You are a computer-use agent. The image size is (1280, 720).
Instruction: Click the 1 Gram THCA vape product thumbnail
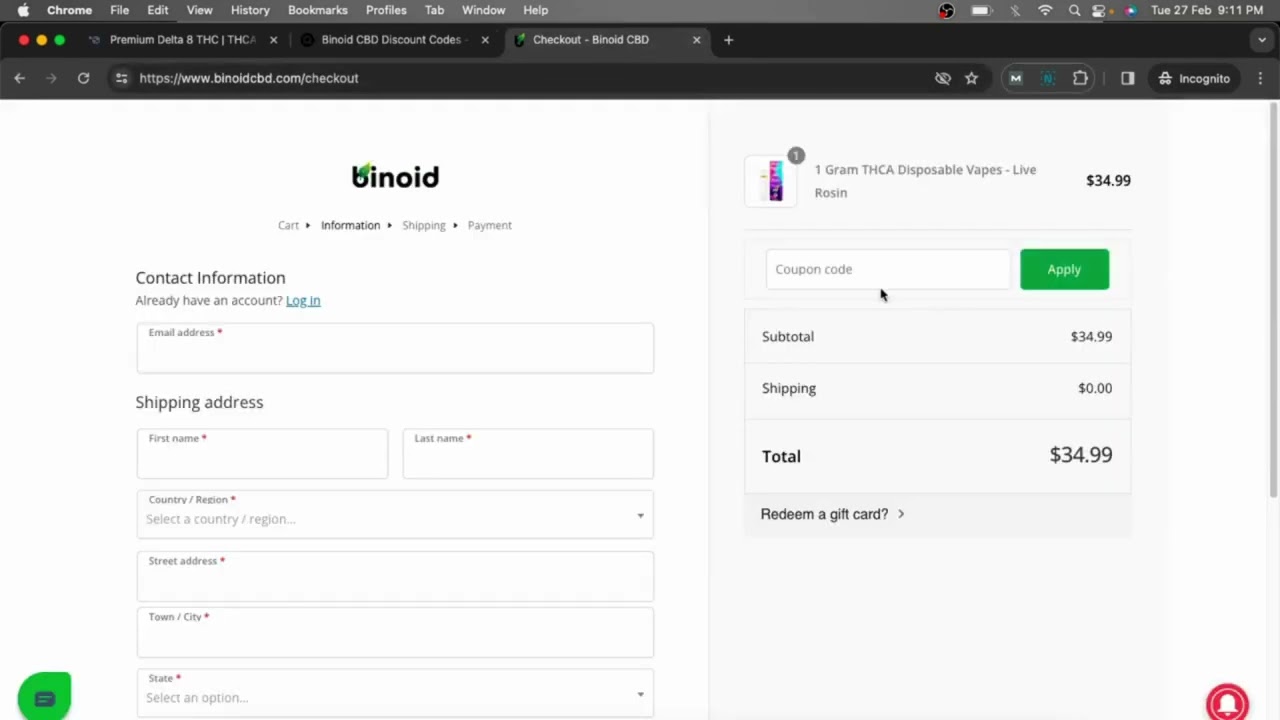point(771,181)
